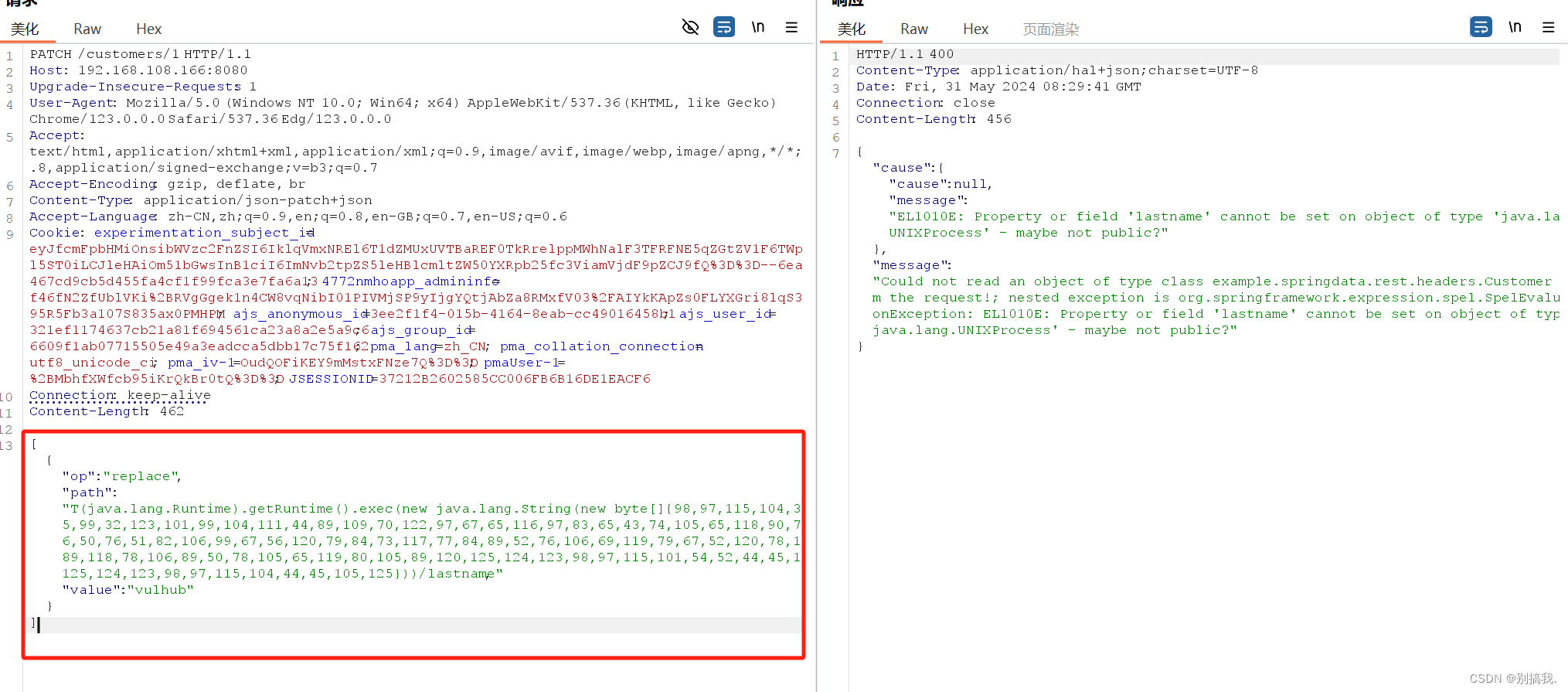Click the Host header value 192.168.108.166:8080
This screenshot has width=1568, height=692.
[x=162, y=70]
